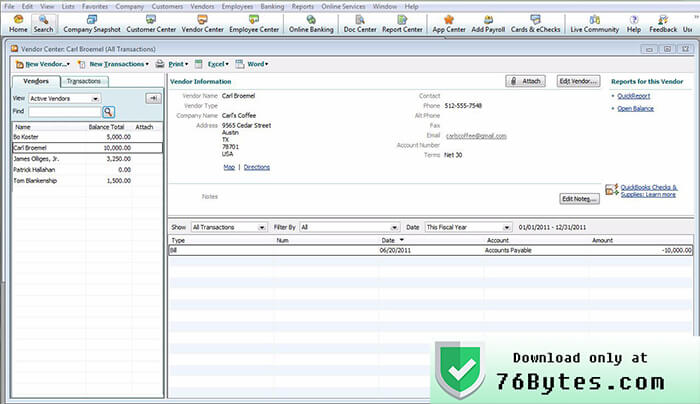Image resolution: width=700 pixels, height=404 pixels.
Task: Click the Find magnifier search icon
Action: point(108,112)
